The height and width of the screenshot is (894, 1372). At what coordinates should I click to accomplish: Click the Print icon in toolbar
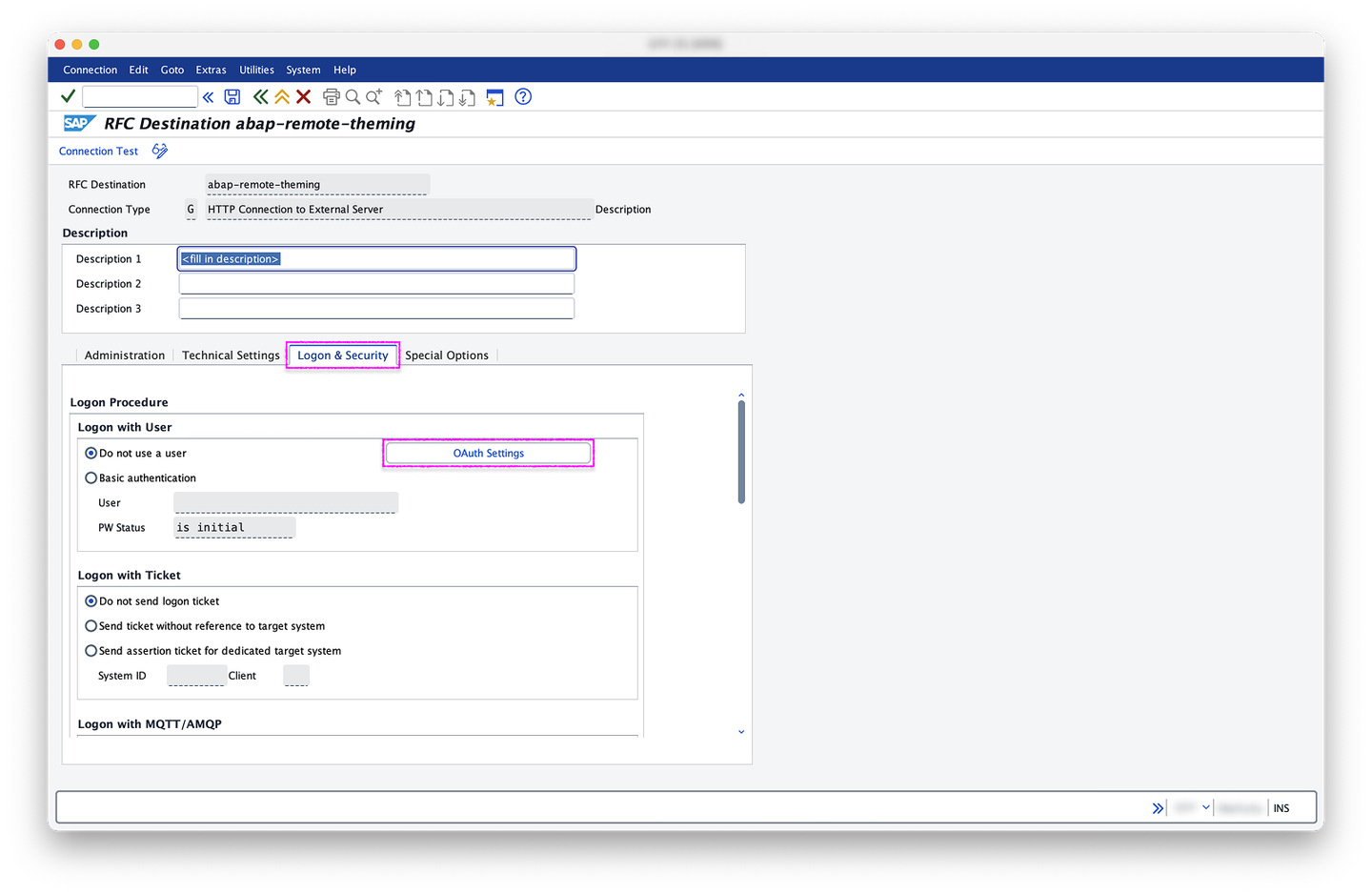(332, 96)
